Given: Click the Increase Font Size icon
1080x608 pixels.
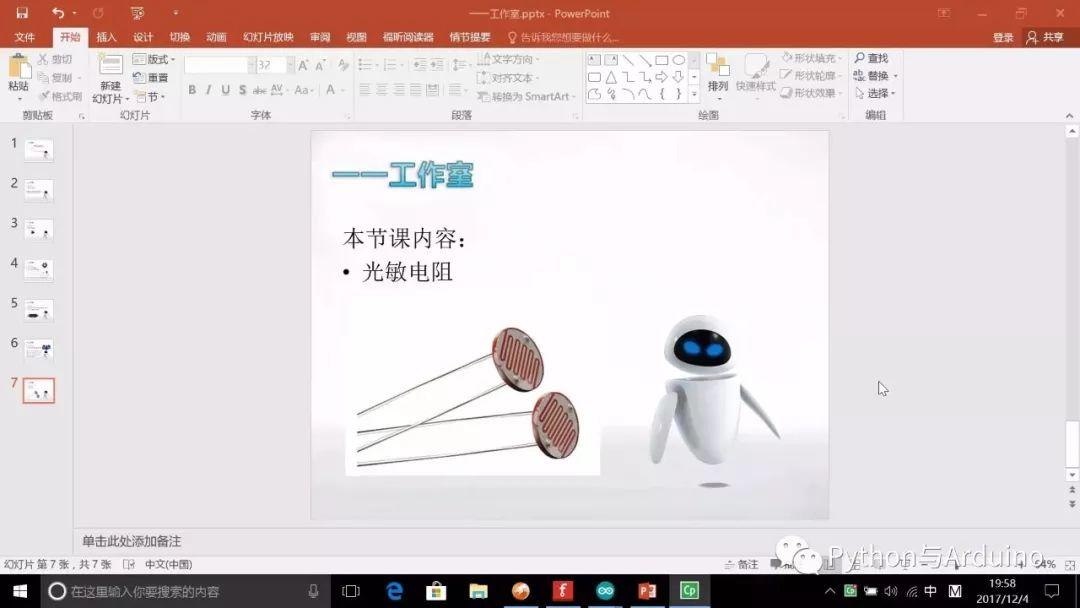Looking at the screenshot, I should point(303,65).
